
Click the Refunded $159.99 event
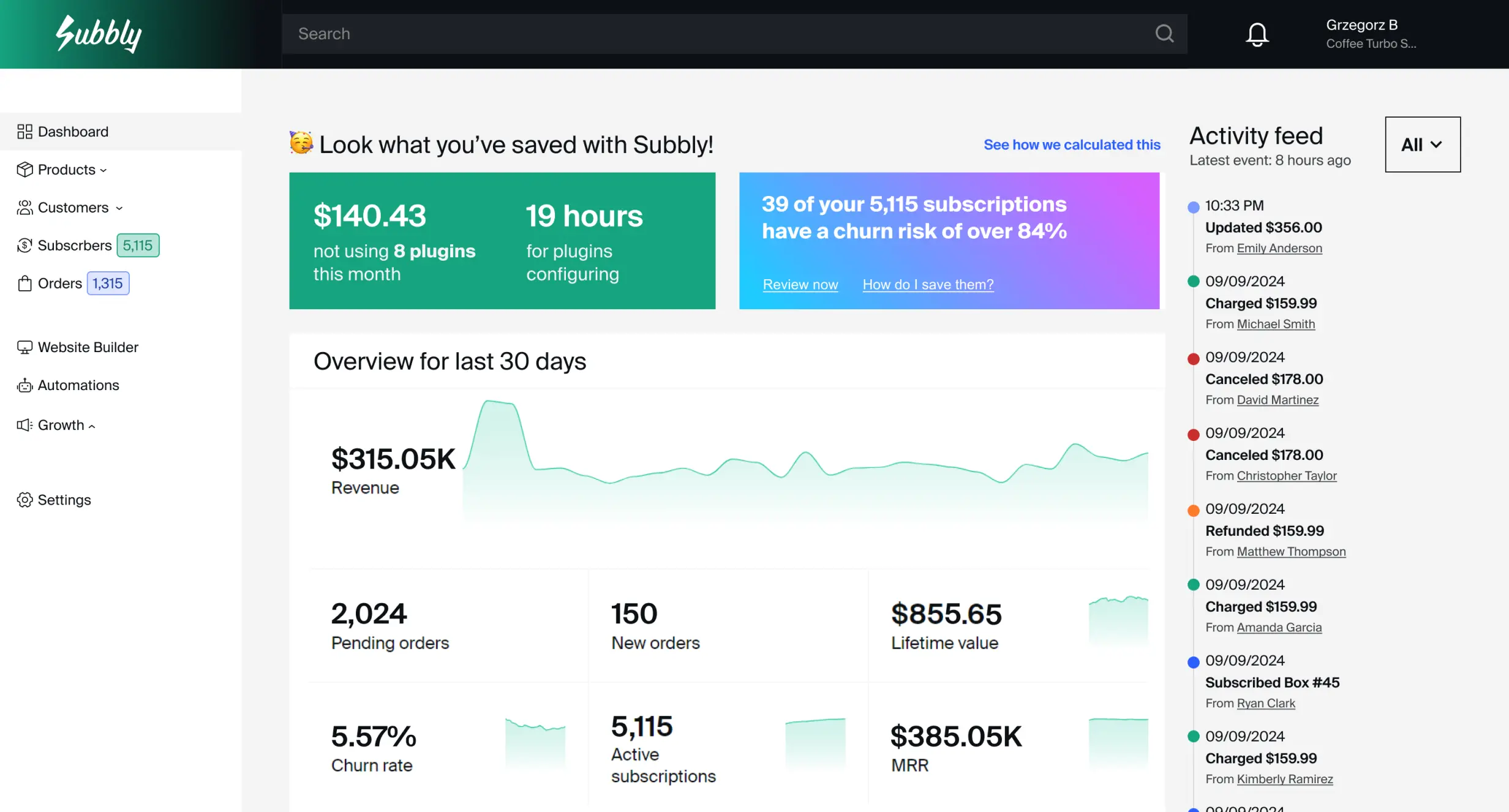1265,531
